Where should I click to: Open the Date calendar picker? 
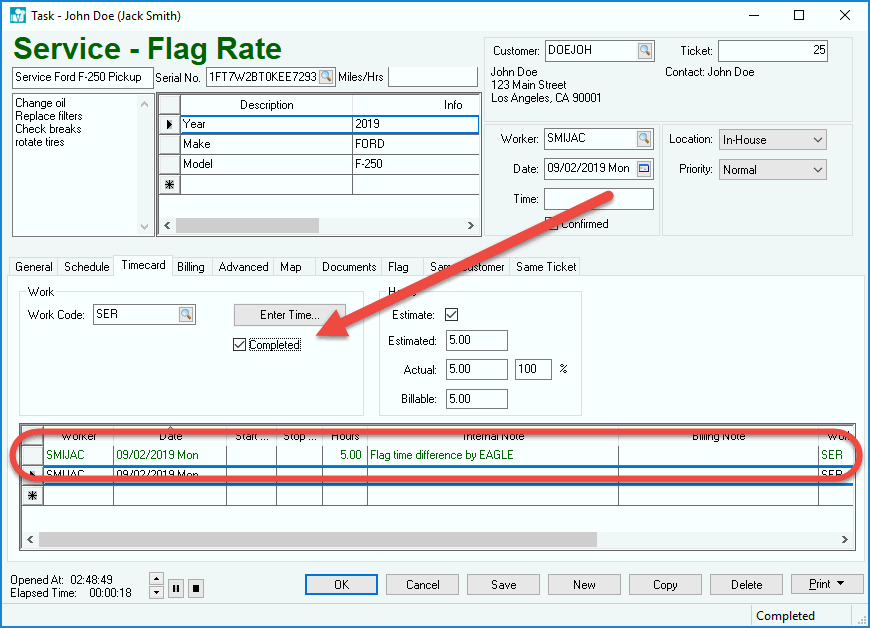pos(644,169)
